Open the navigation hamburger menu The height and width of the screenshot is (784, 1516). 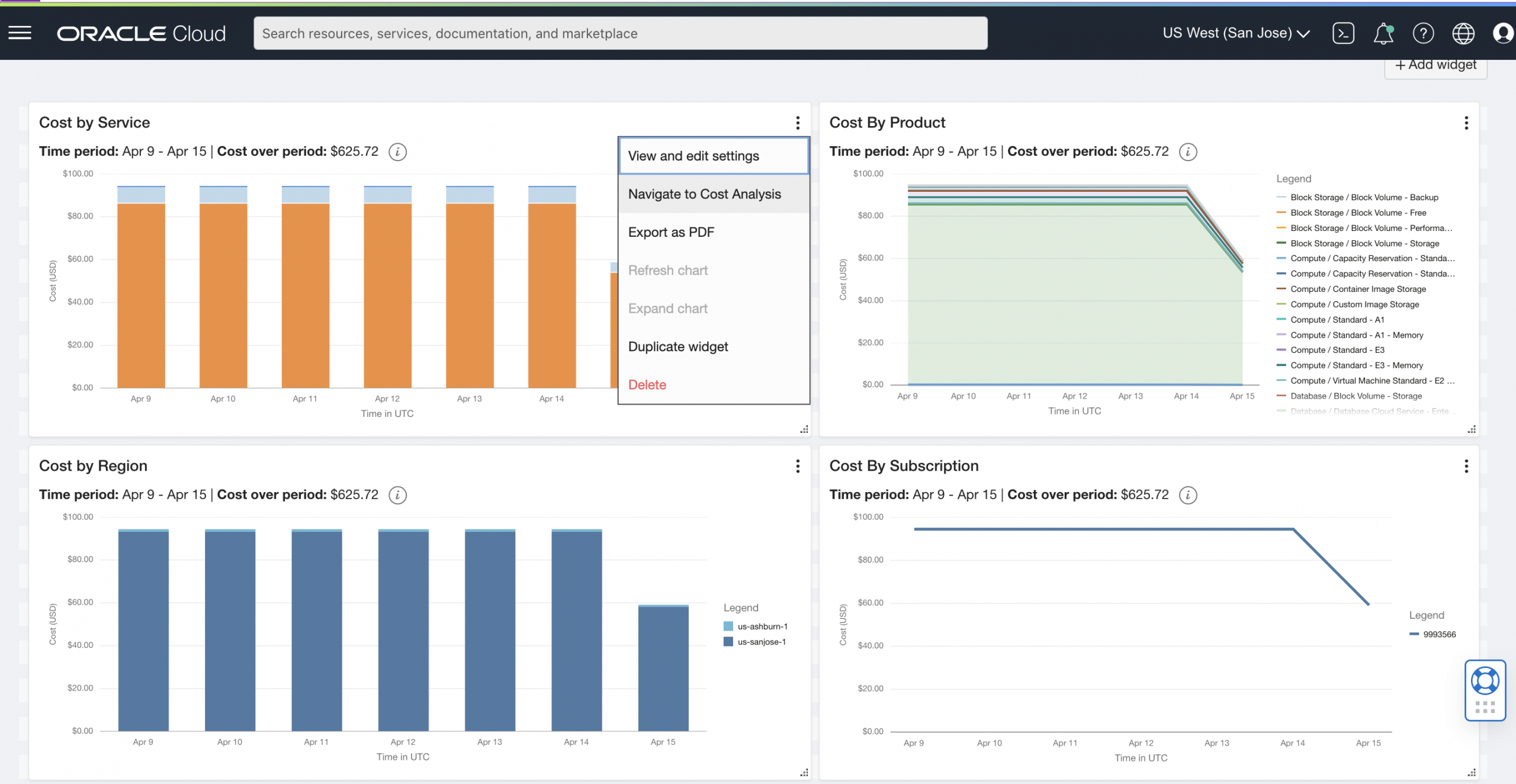(x=20, y=33)
